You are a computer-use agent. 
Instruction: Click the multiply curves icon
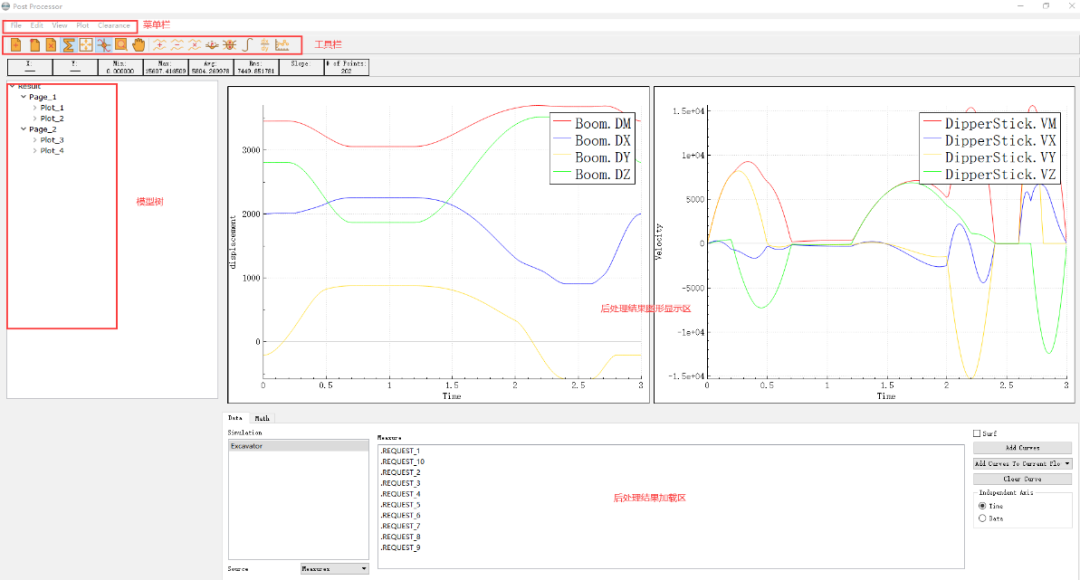(x=194, y=45)
